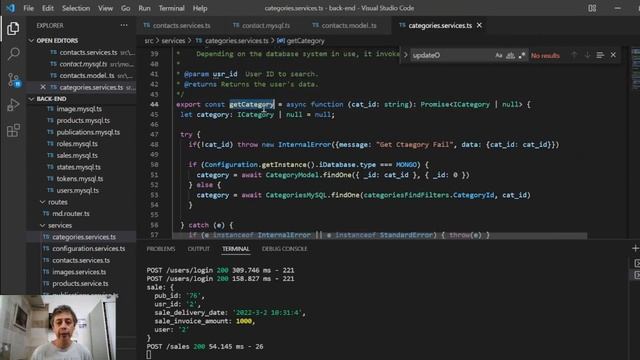640x360 pixels.
Task: Switch to the Problems panel tab
Action: point(161,249)
